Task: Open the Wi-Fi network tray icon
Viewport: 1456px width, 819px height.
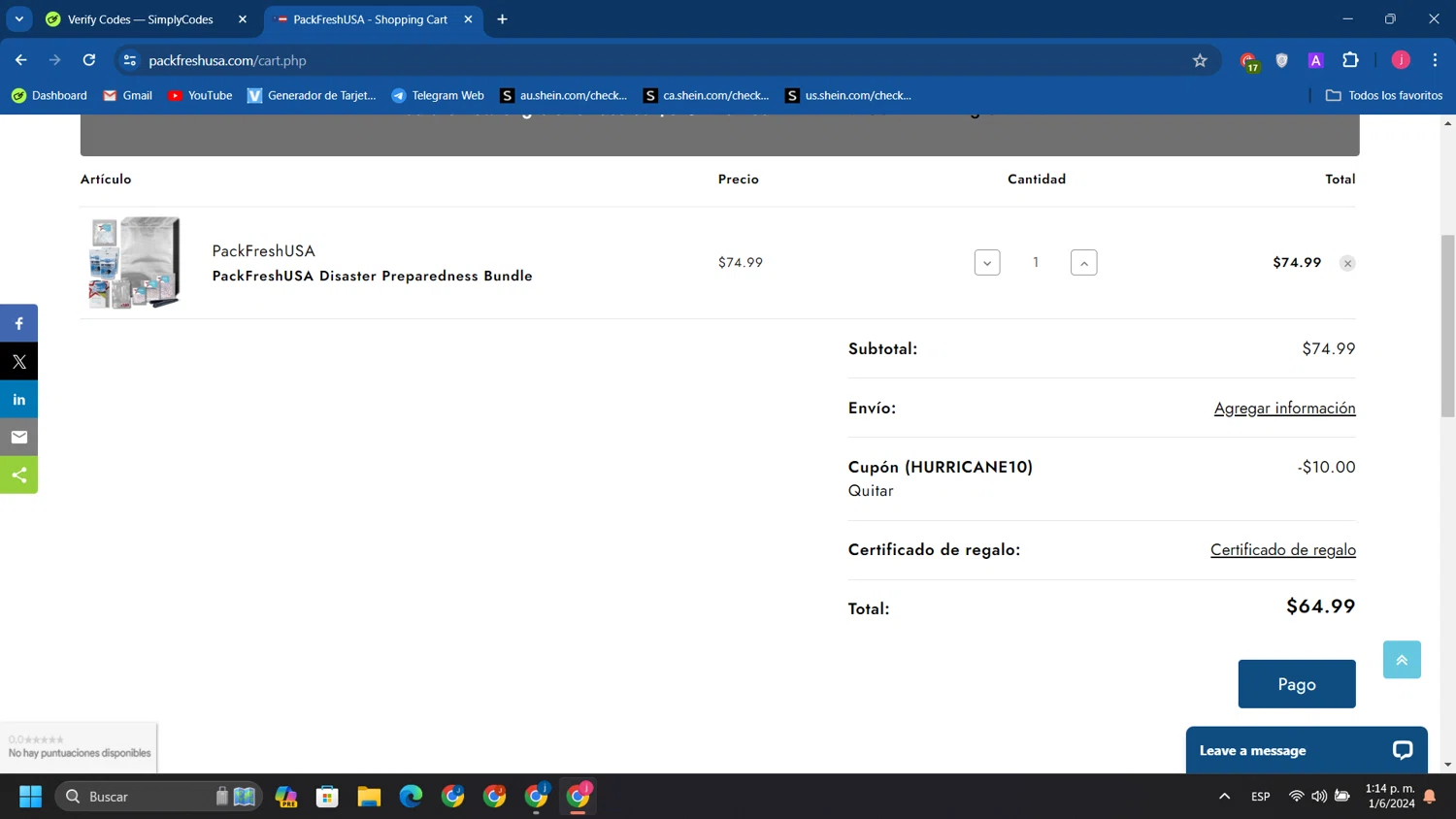Action: [x=1296, y=797]
